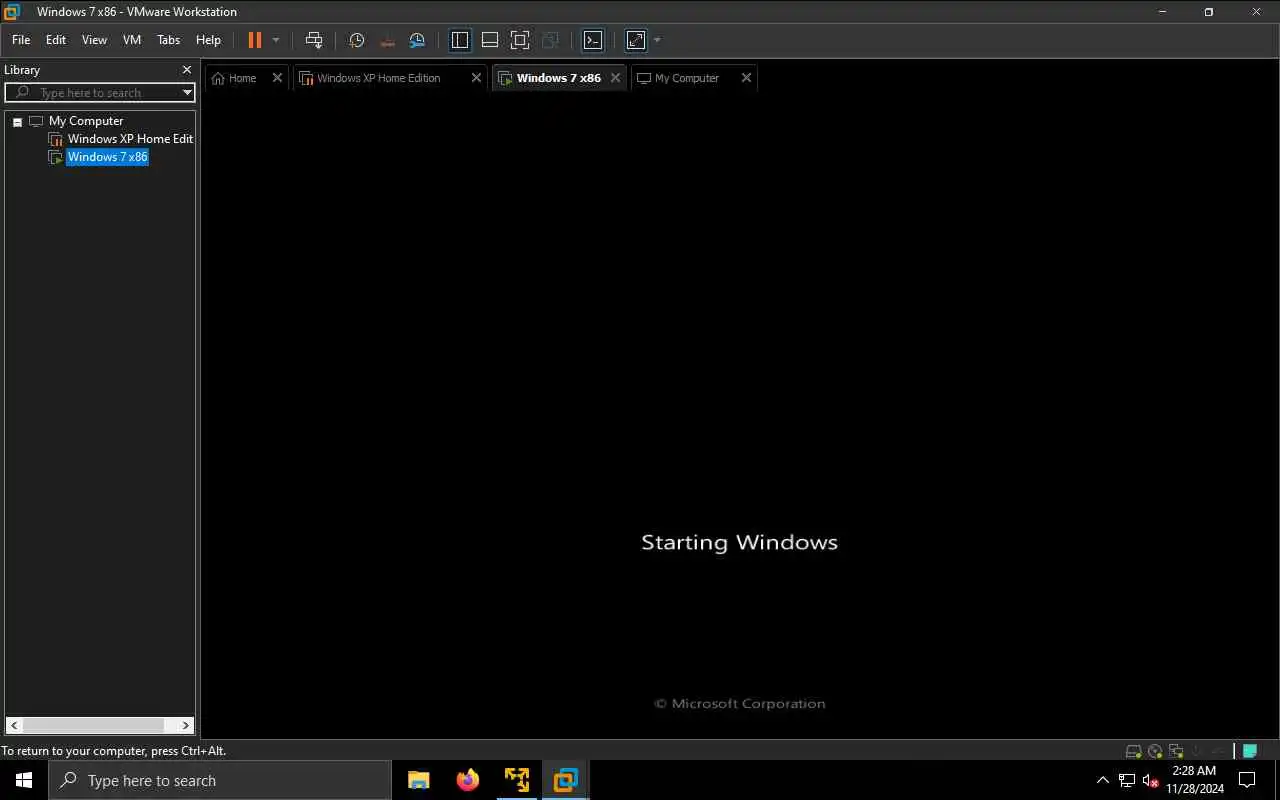Enter full screen mode icon

pyautogui.click(x=520, y=40)
